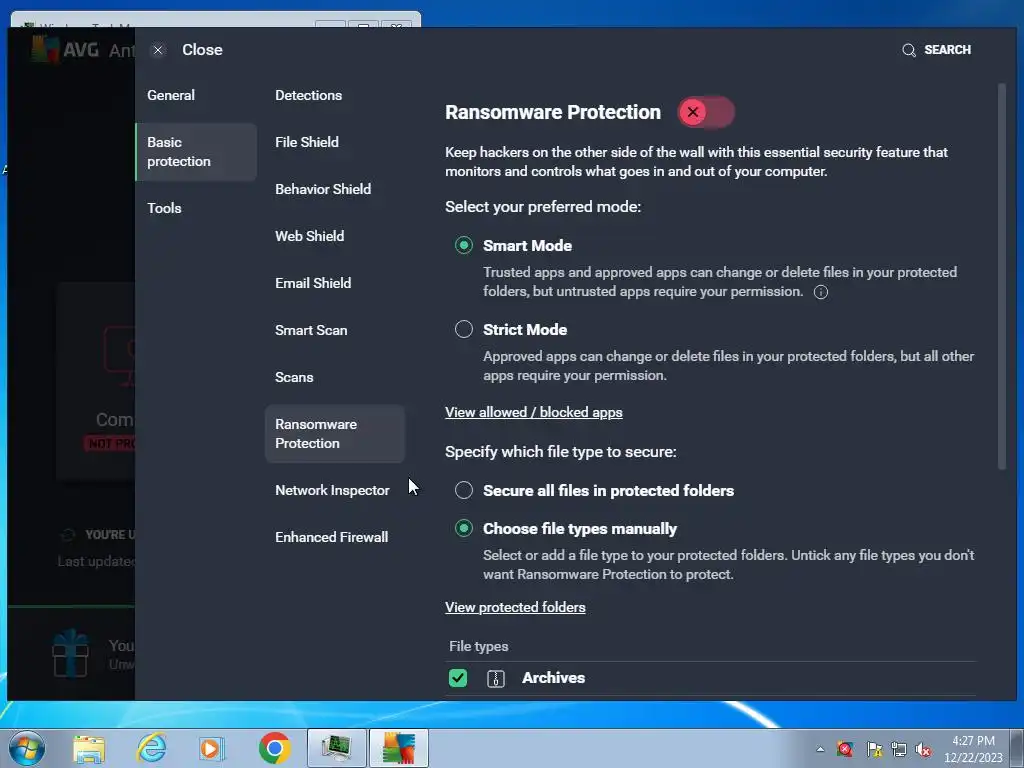Image resolution: width=1024 pixels, height=768 pixels.
Task: Click the muted volume tray icon
Action: (x=923, y=749)
